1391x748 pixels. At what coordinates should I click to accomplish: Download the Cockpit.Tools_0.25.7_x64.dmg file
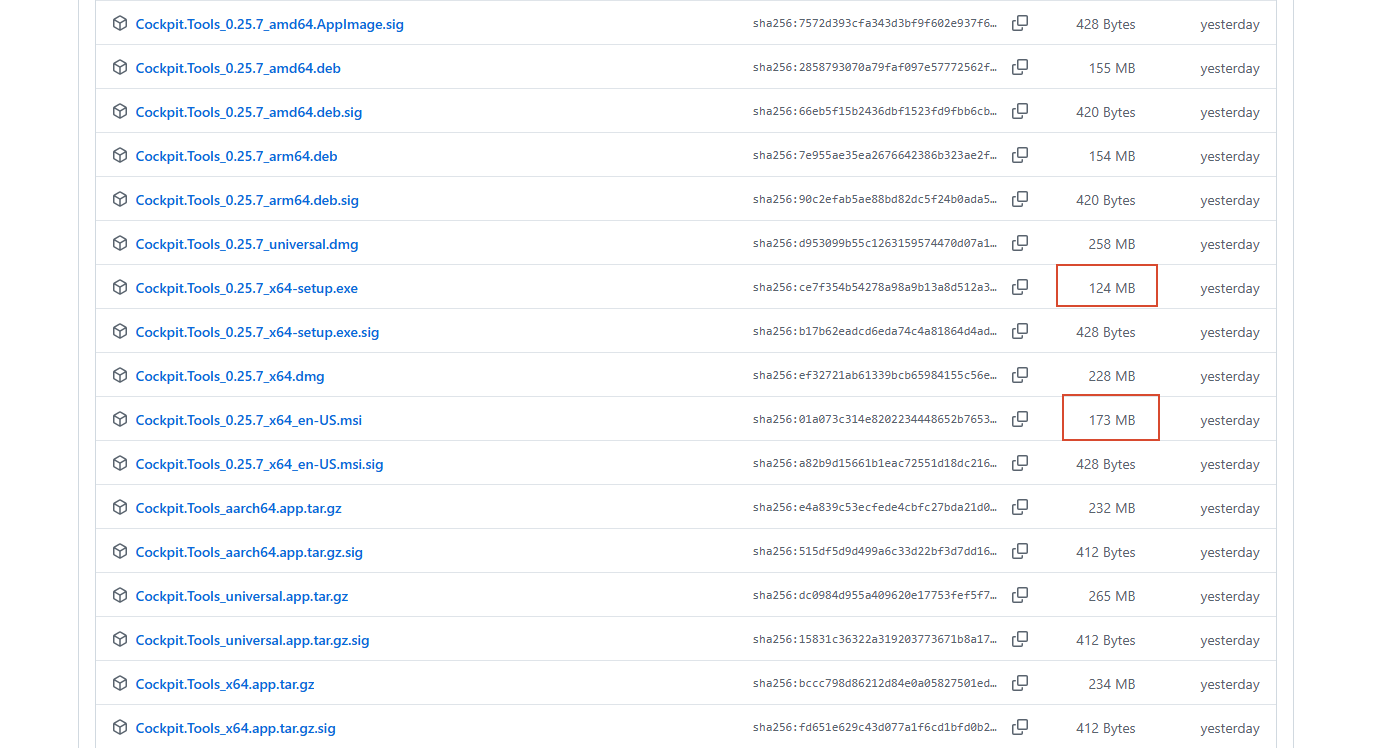pos(230,376)
